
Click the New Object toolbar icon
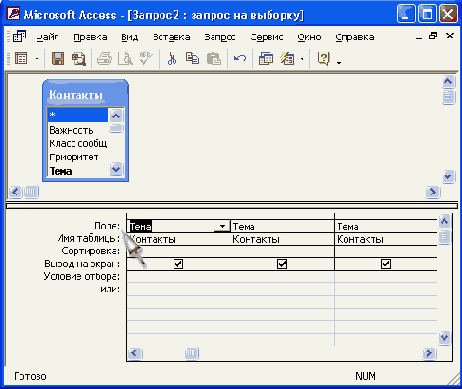tap(287, 59)
